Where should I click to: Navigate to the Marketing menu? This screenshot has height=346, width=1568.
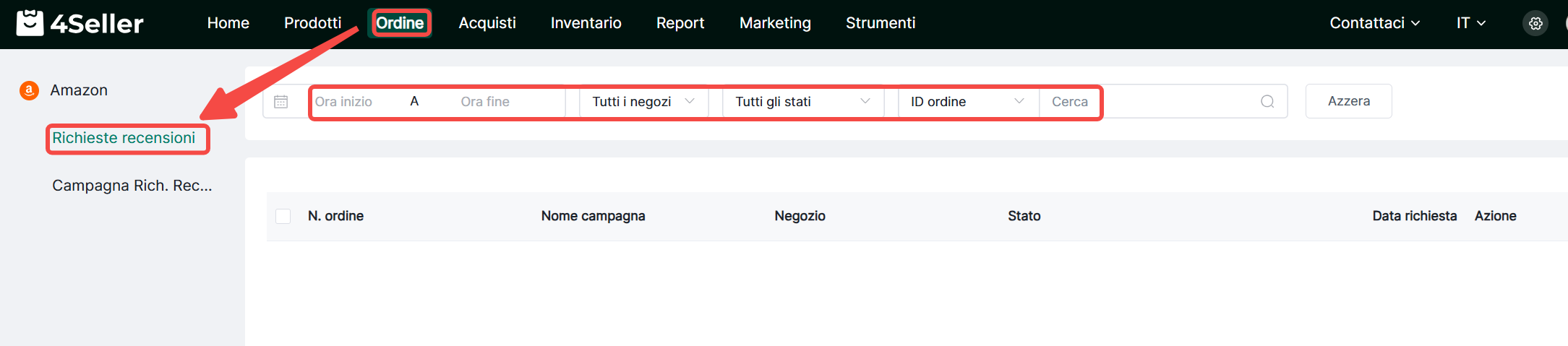pos(775,23)
